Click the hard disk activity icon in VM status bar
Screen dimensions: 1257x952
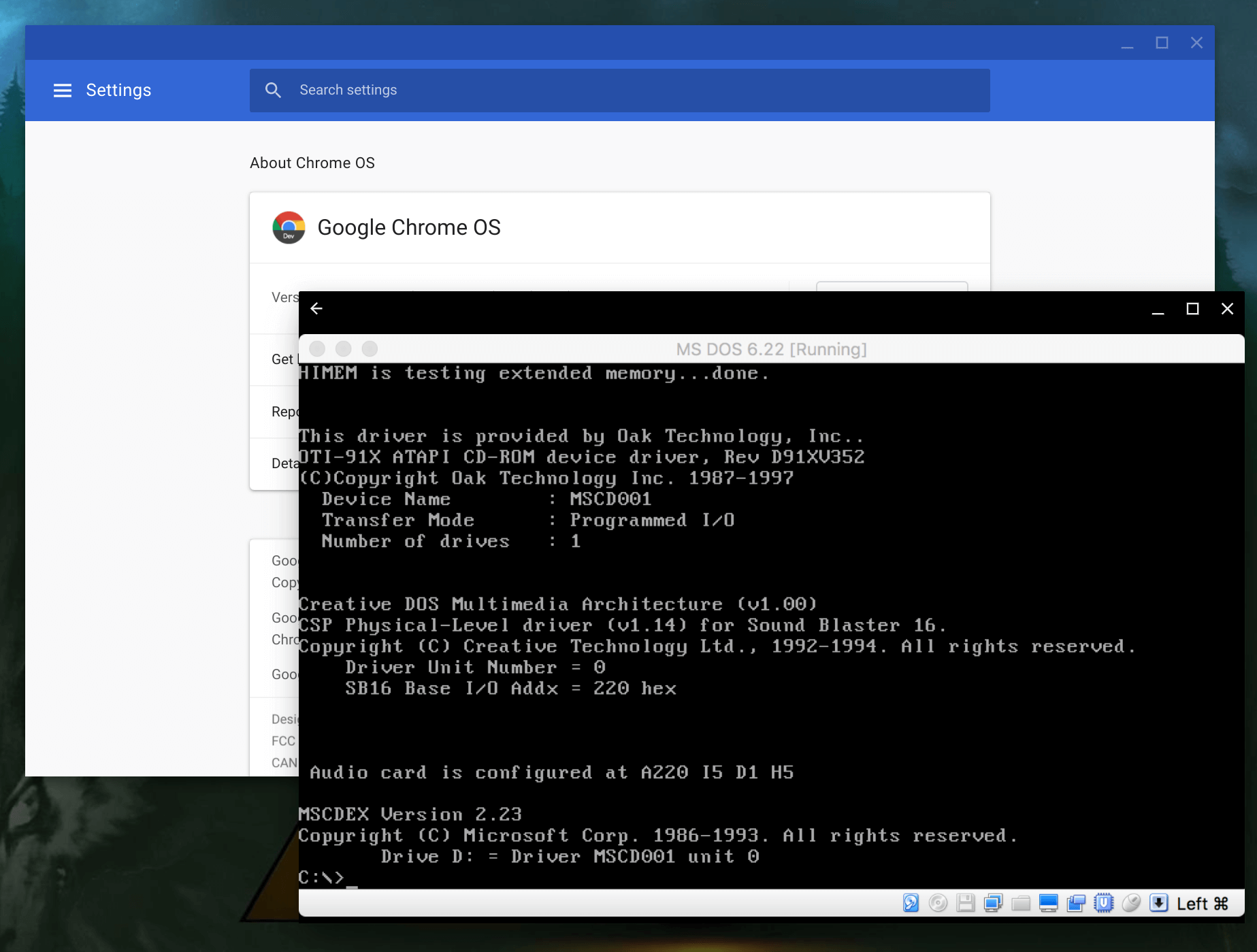(910, 903)
